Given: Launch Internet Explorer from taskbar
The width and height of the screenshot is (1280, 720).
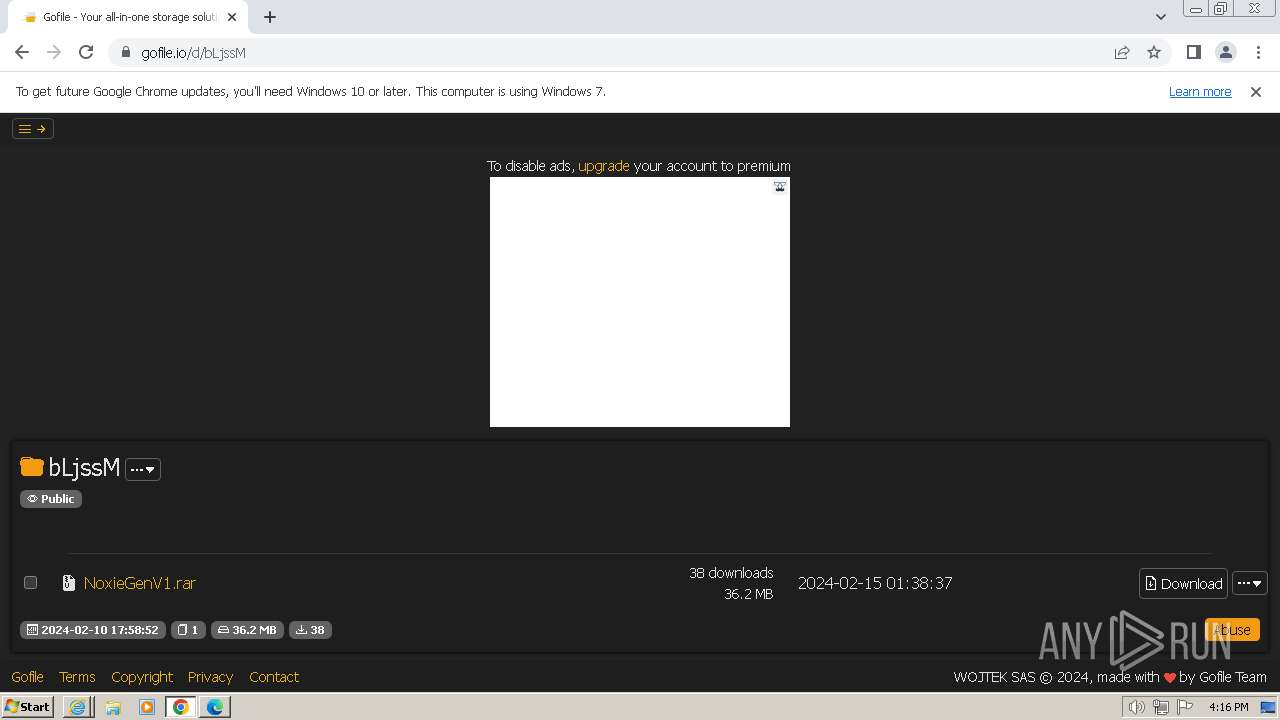Looking at the screenshot, I should coord(78,707).
